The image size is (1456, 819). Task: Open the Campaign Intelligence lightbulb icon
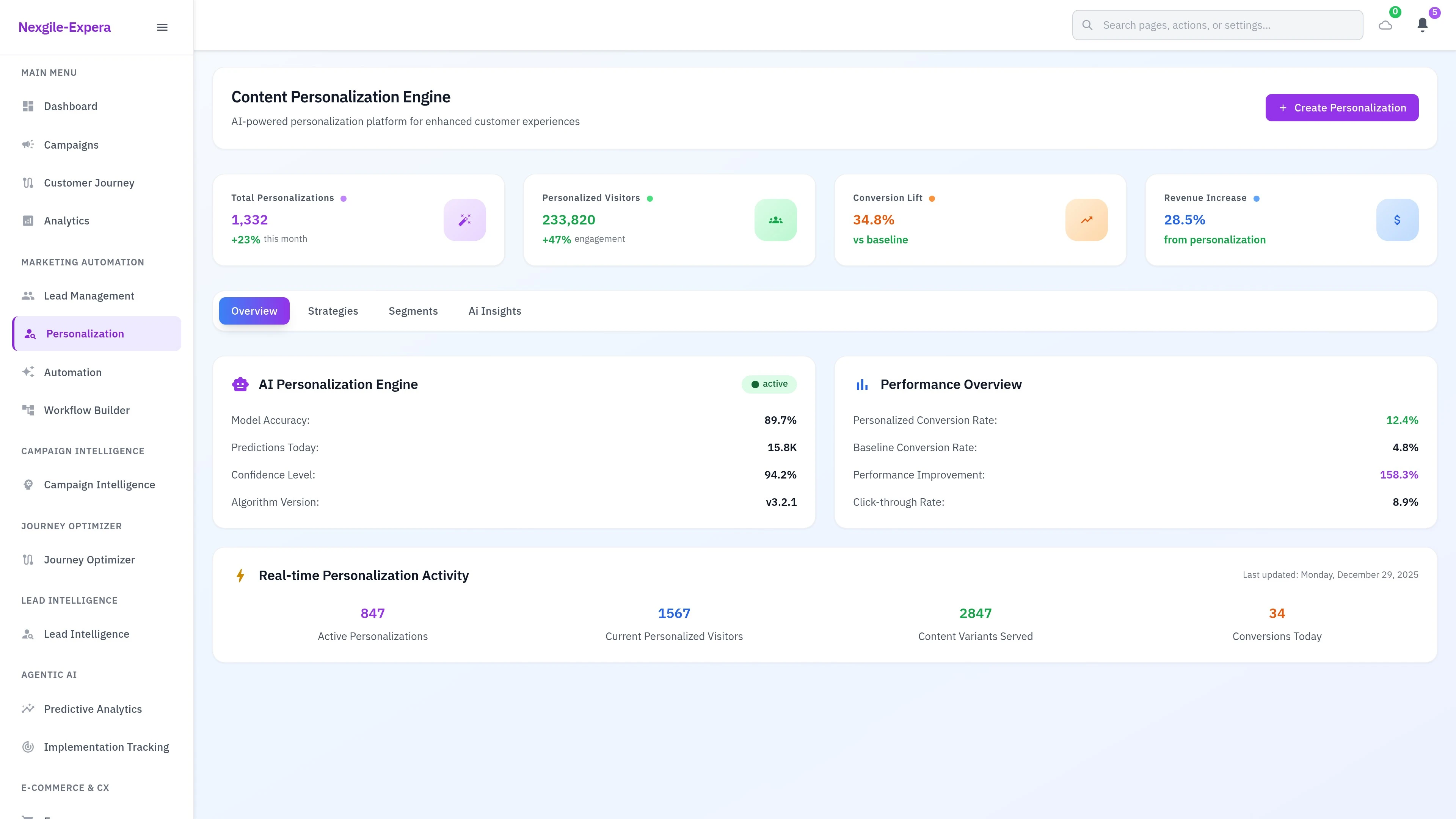[x=28, y=485]
